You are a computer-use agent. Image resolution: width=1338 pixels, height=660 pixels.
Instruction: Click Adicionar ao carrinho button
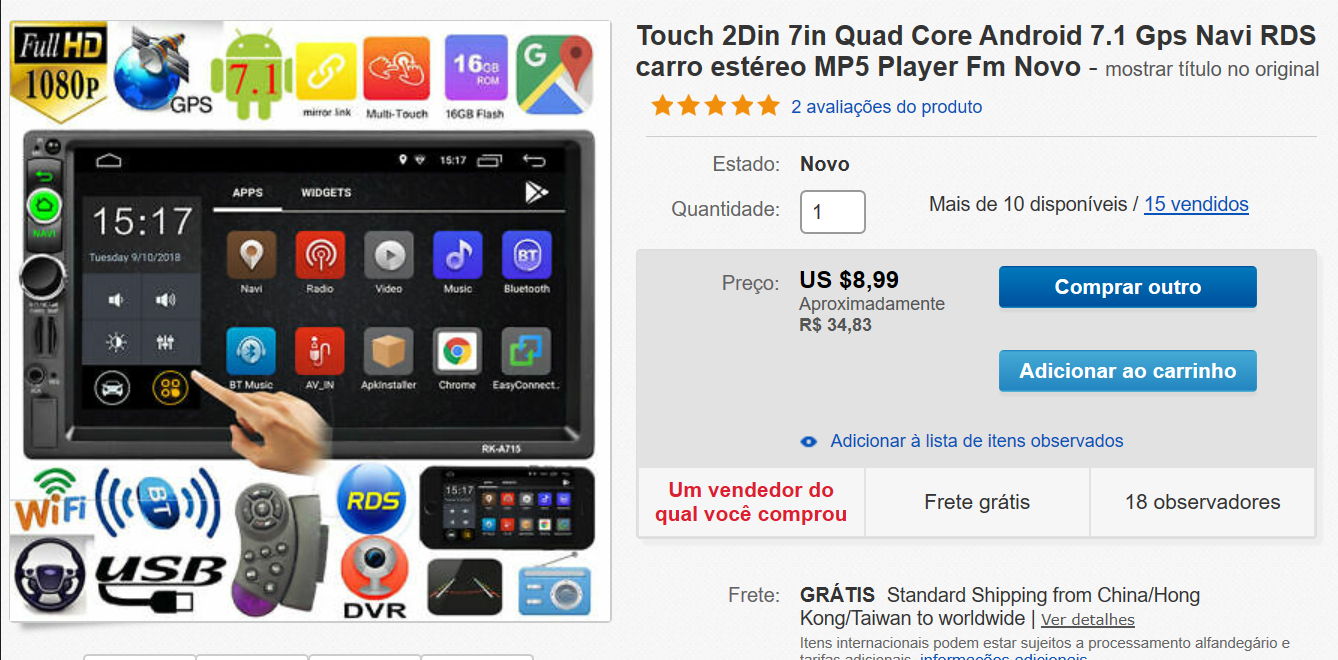[1128, 371]
